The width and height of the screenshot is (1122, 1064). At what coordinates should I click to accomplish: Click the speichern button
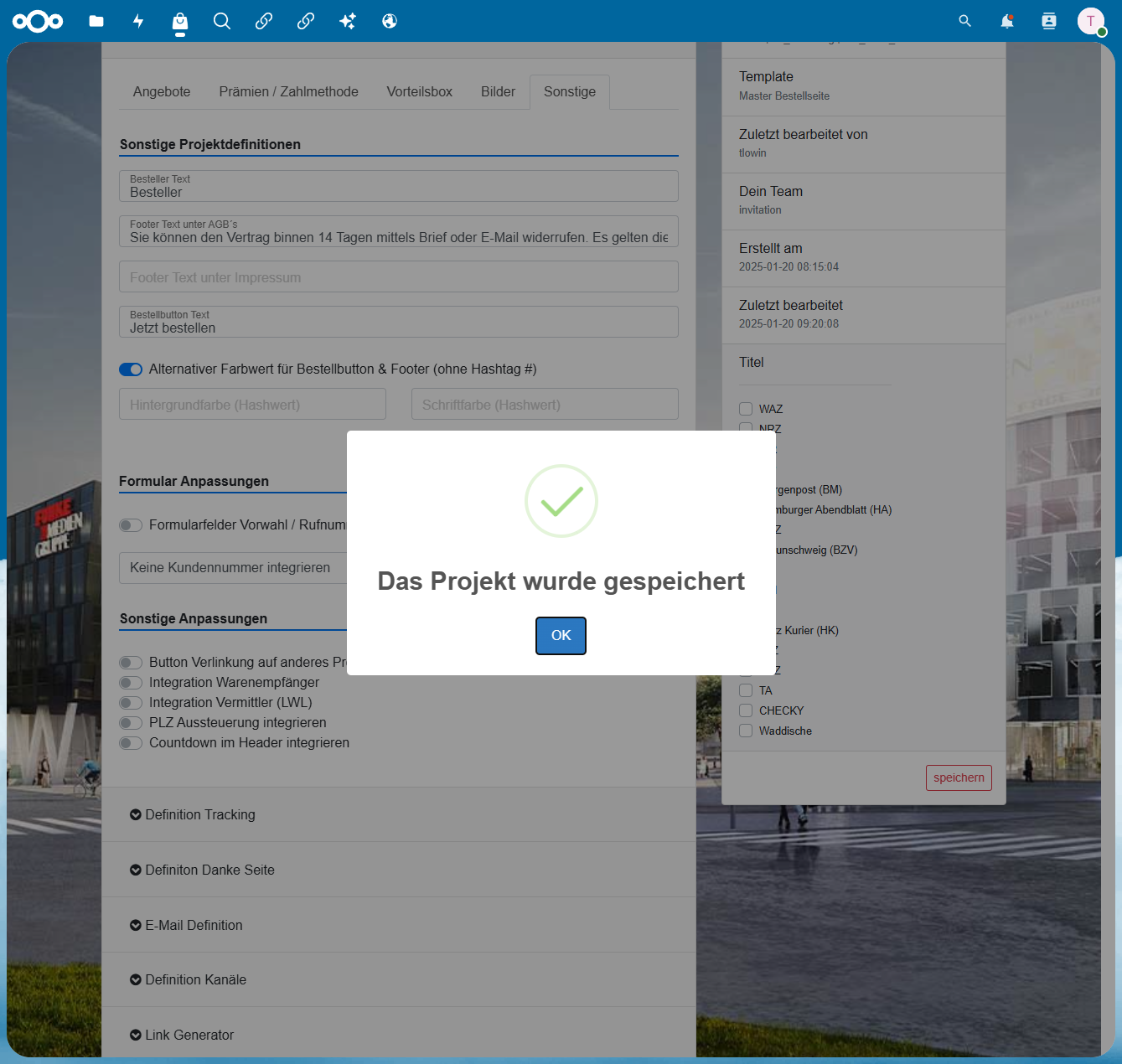click(x=959, y=777)
